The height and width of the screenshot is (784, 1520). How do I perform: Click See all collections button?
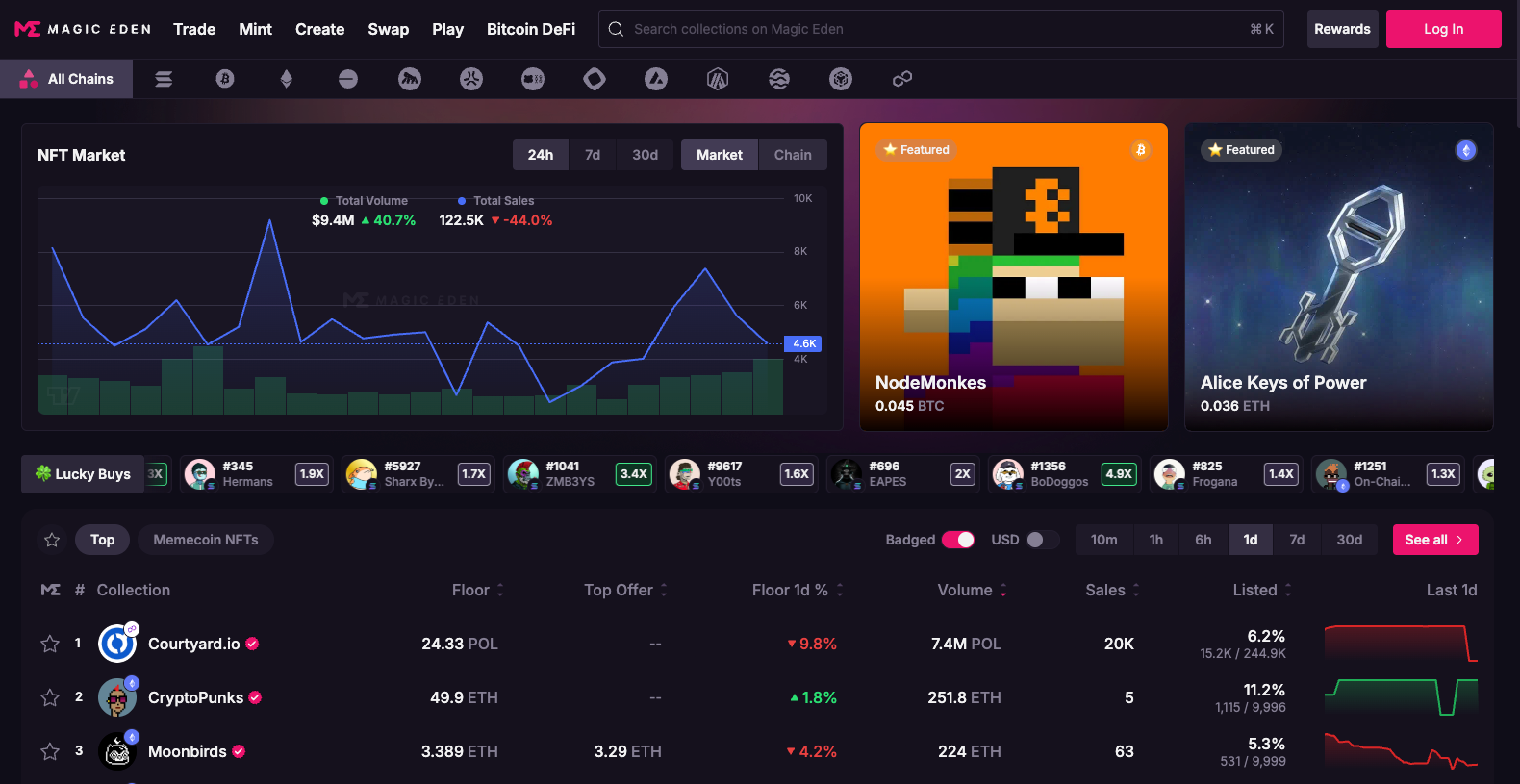[x=1434, y=540]
